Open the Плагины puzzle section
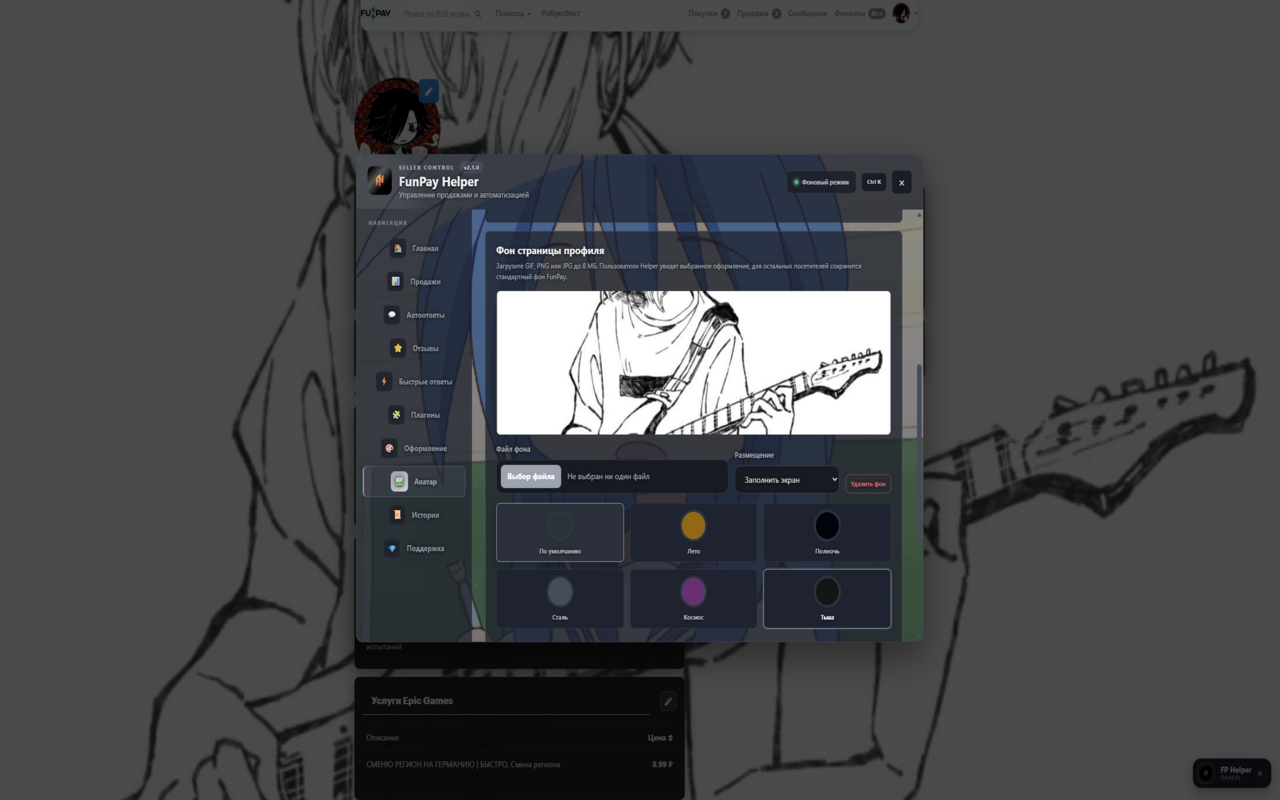The width and height of the screenshot is (1280, 800). 414,415
